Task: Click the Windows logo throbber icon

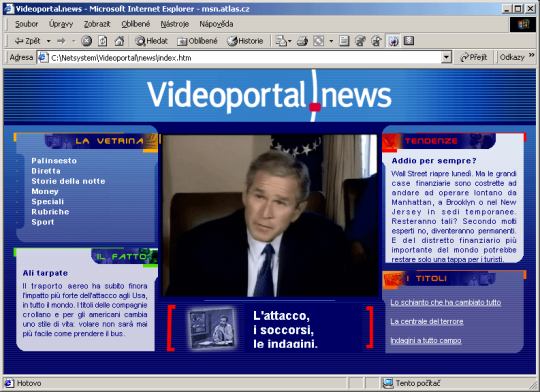Action: tap(523, 24)
